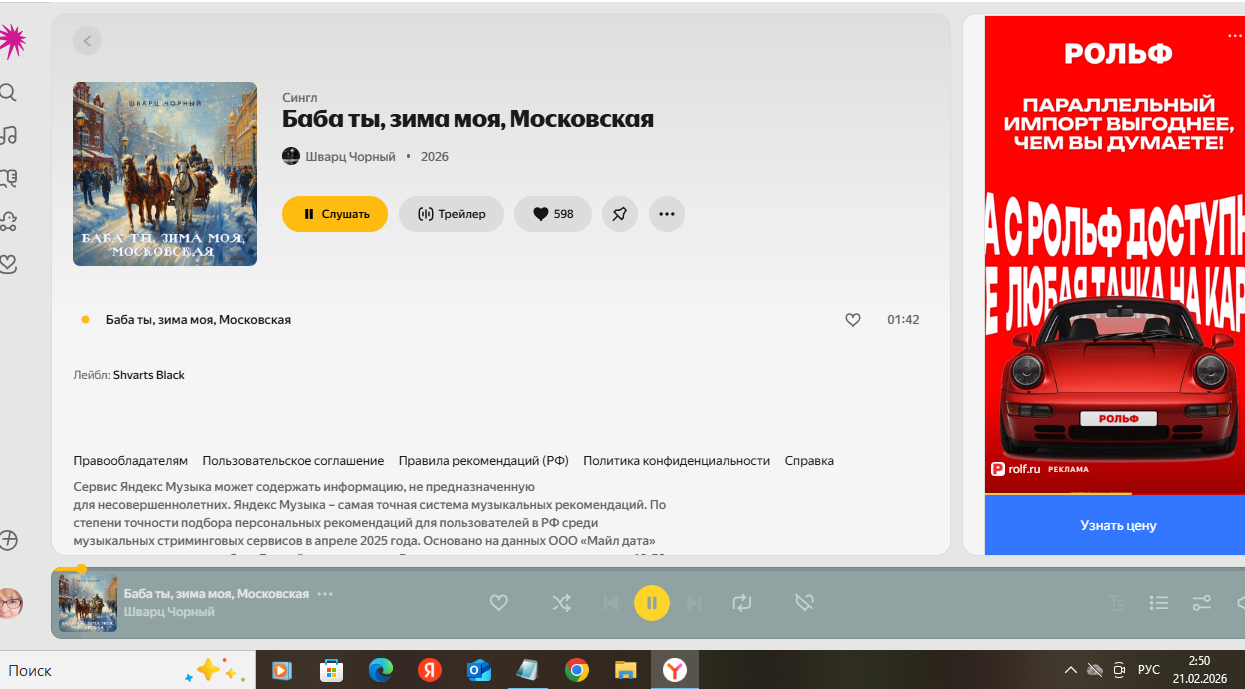Launch Microsoft Edge from the taskbar
1245x689 pixels.
coord(381,670)
